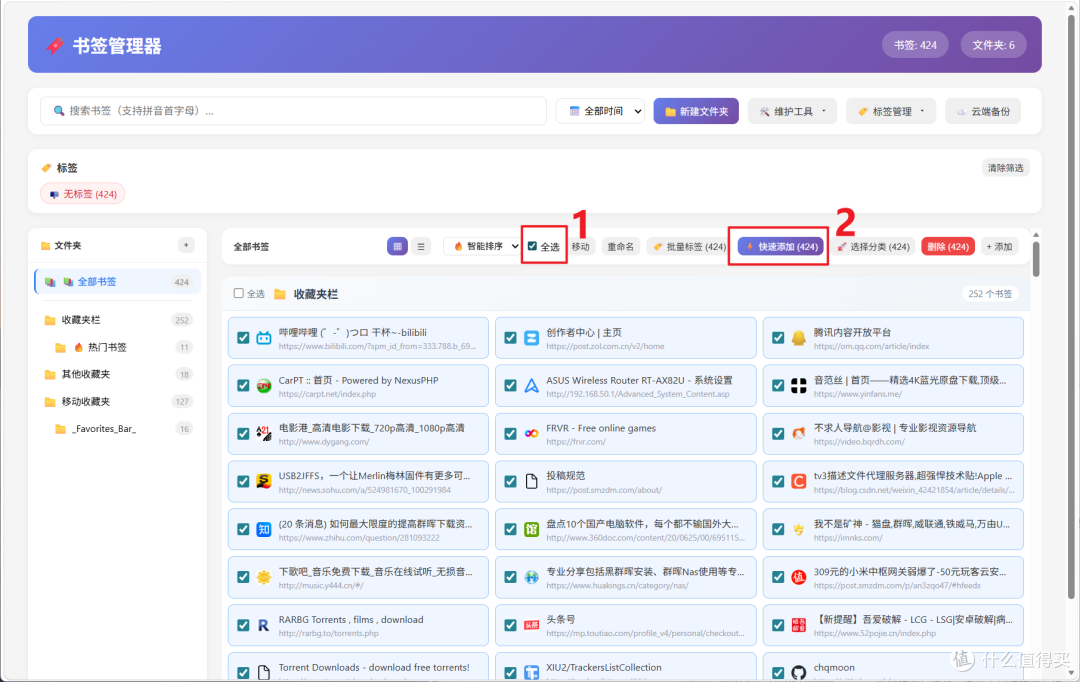The height and width of the screenshot is (682, 1080).
Task: Toggle 全选 checkbox beside 收藏夹栏 header
Action: pos(238,293)
